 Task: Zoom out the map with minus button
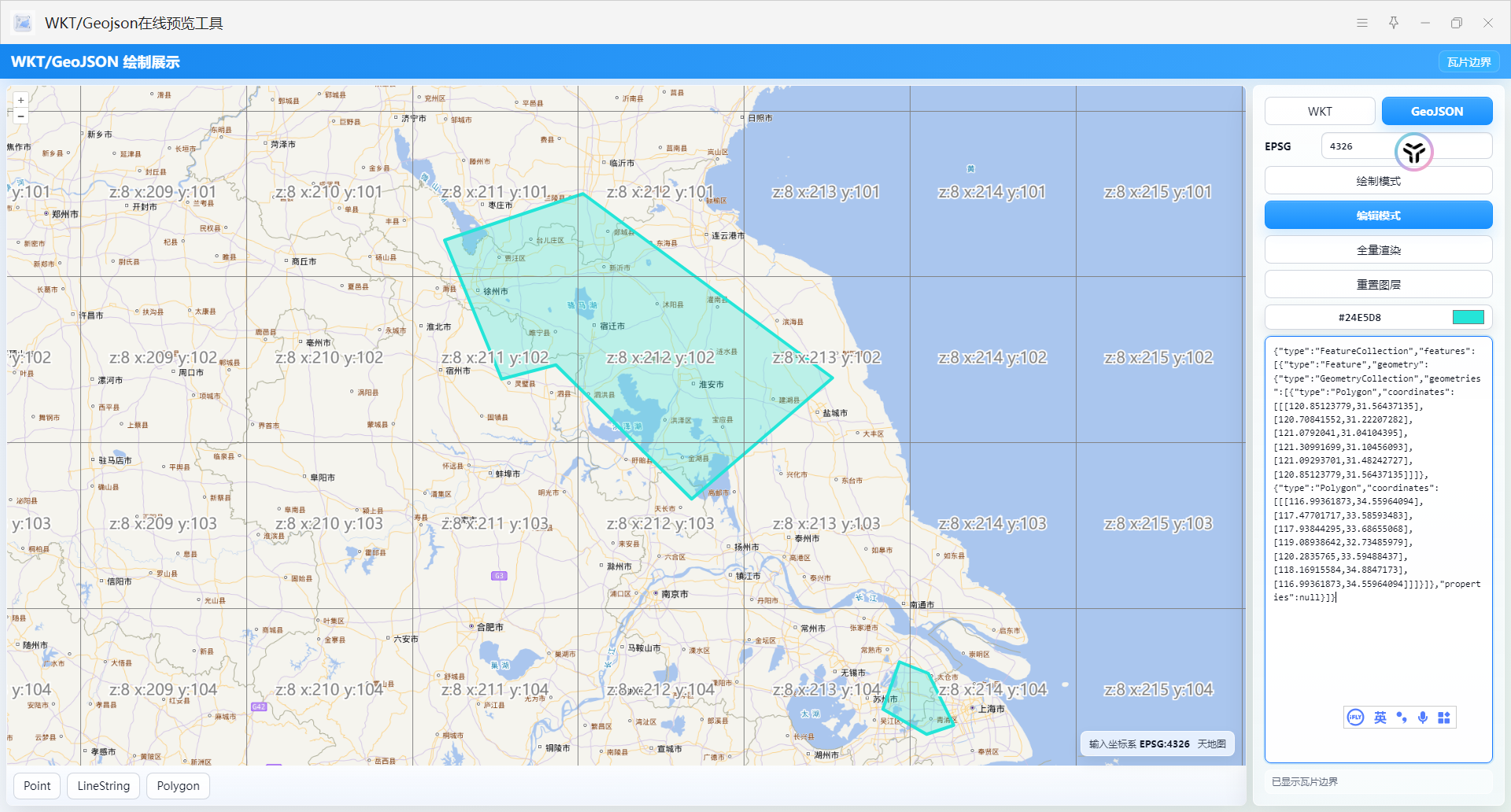[20, 116]
